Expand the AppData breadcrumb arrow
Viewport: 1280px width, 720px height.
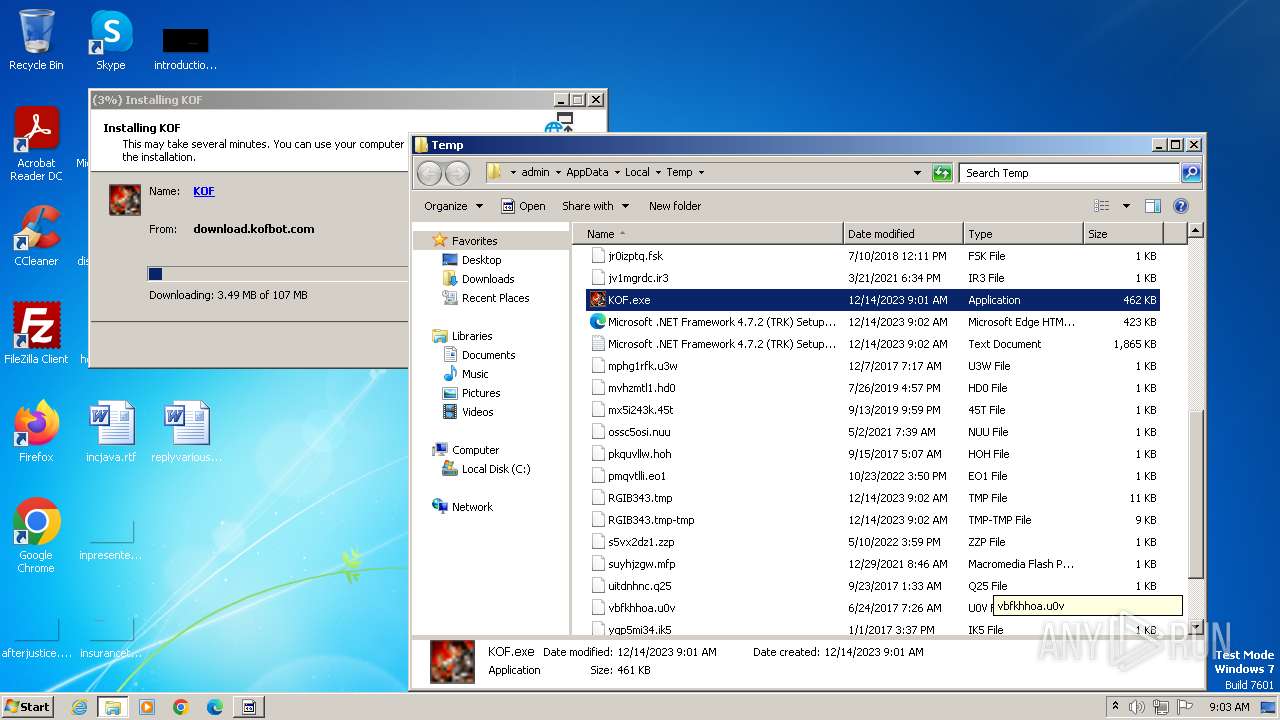618,173
